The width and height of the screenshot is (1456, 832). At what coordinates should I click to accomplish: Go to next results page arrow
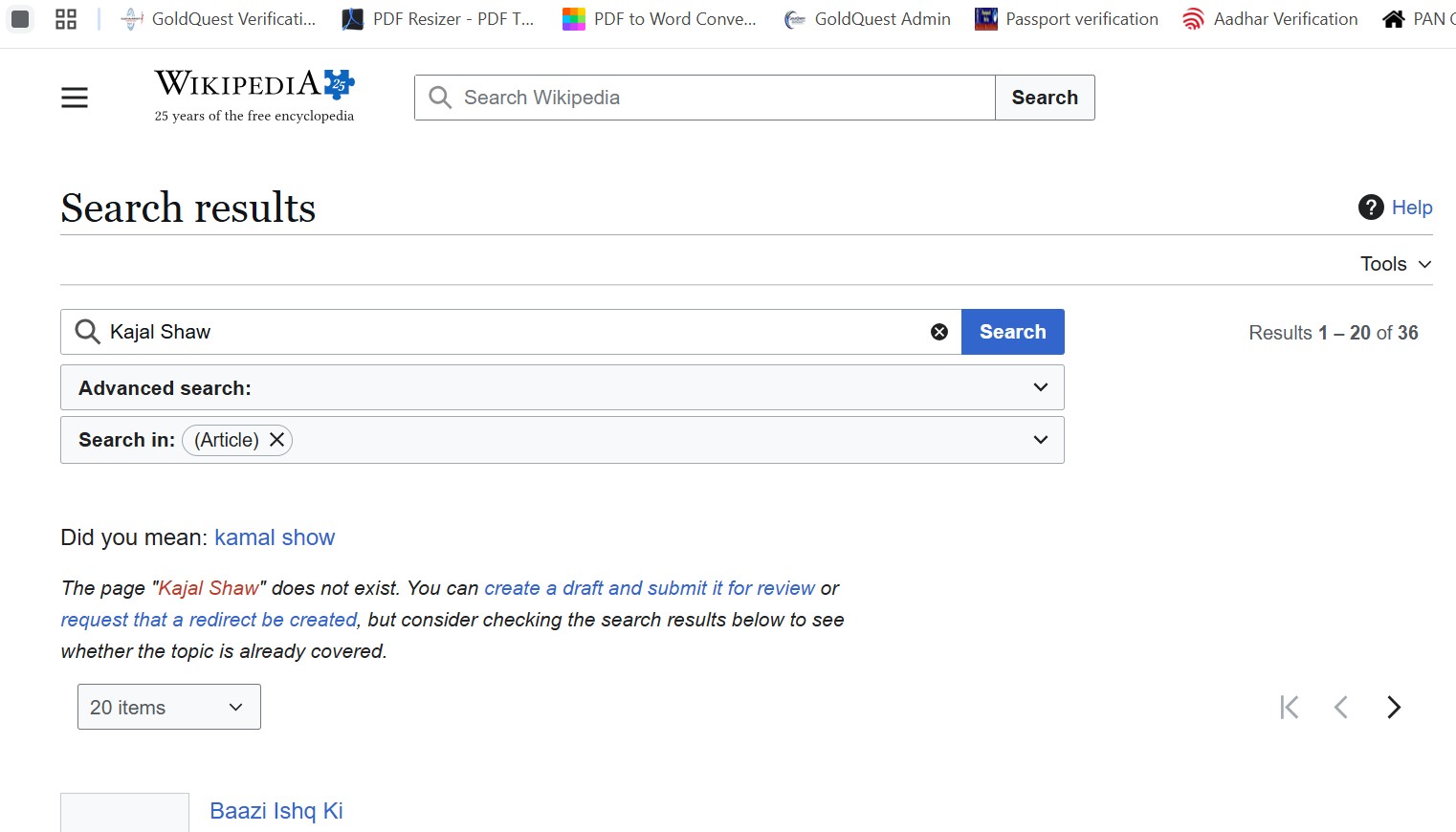[x=1394, y=708]
